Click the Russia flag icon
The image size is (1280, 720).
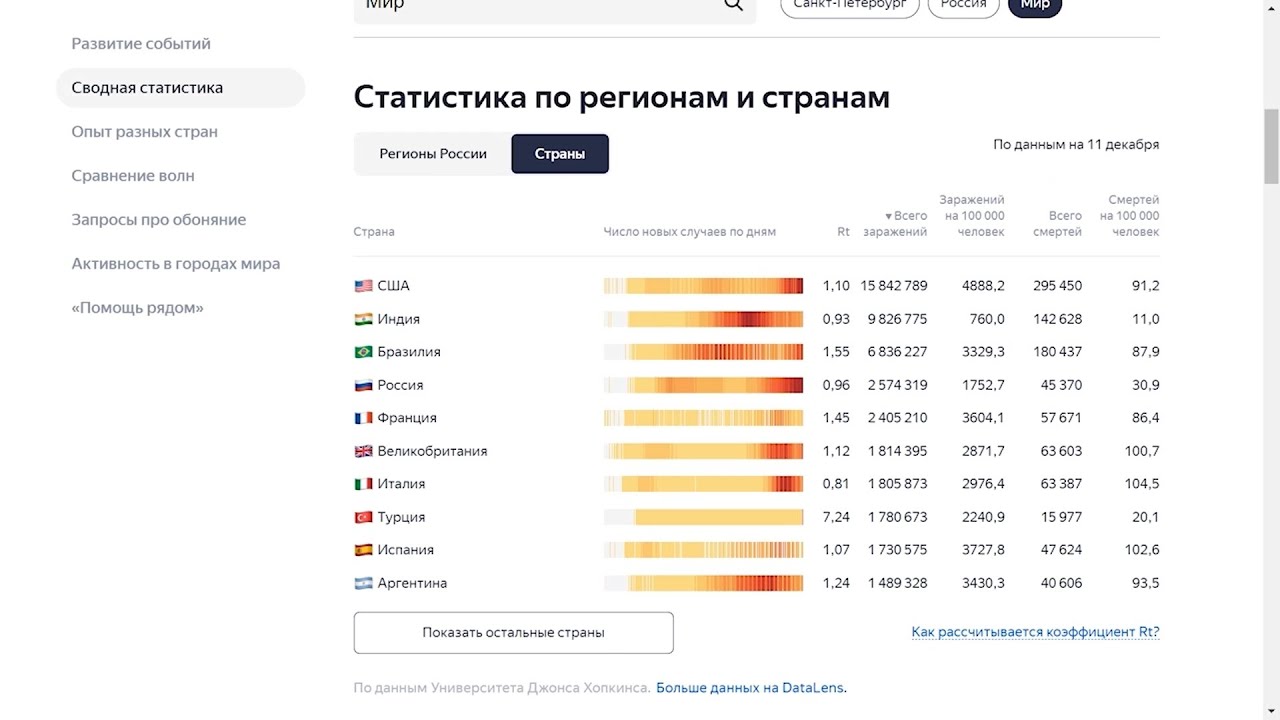(x=363, y=385)
